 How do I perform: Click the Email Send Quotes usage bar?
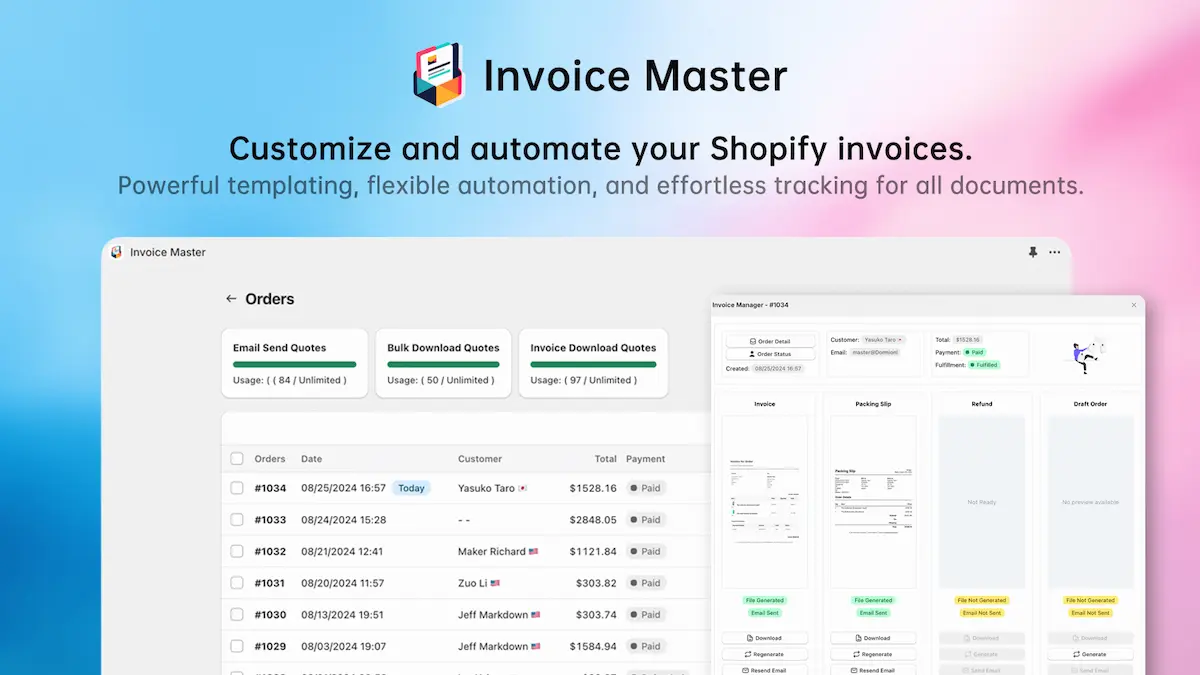[x=294, y=362]
